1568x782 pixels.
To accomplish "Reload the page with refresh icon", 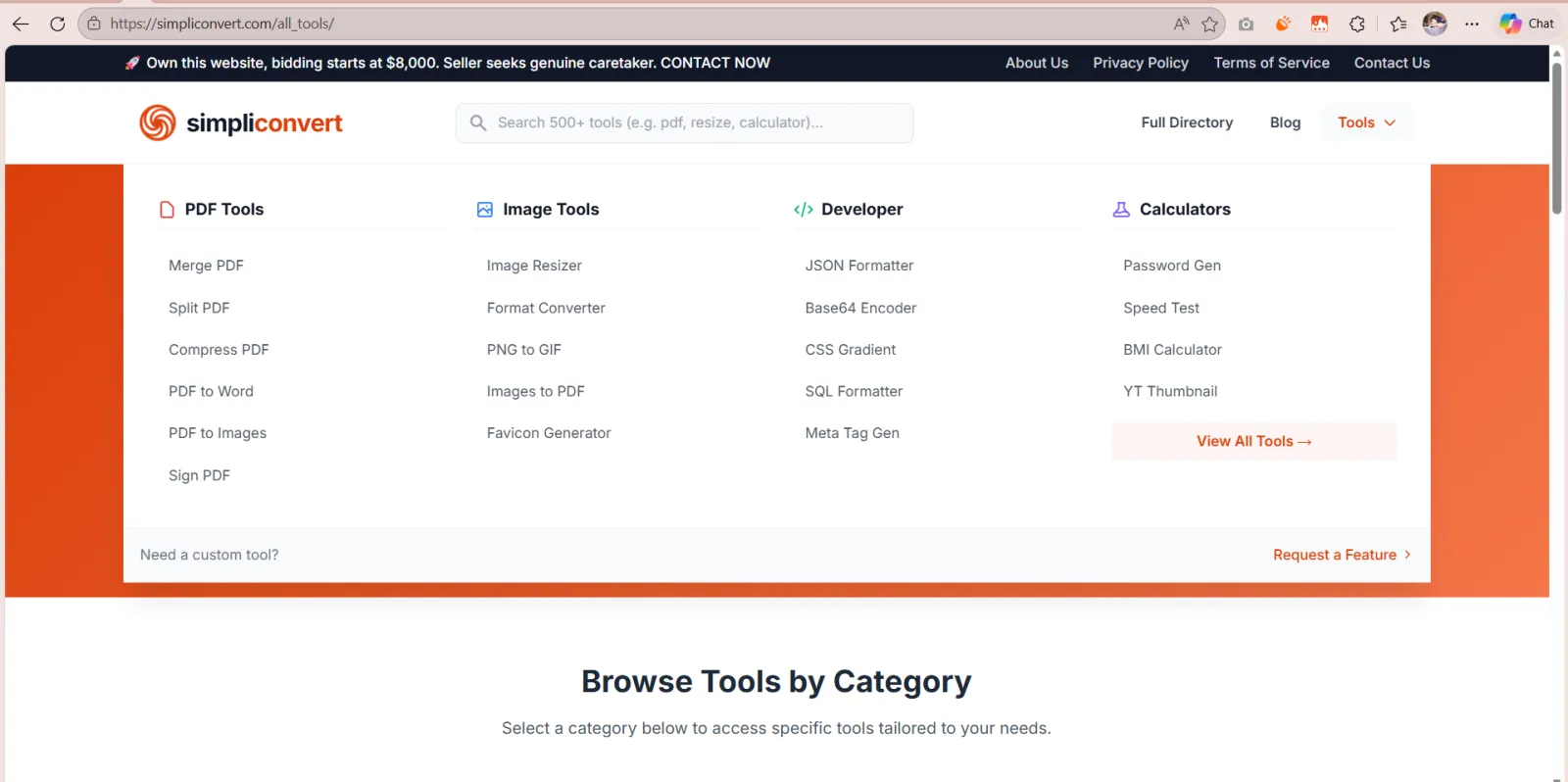I will (x=57, y=24).
